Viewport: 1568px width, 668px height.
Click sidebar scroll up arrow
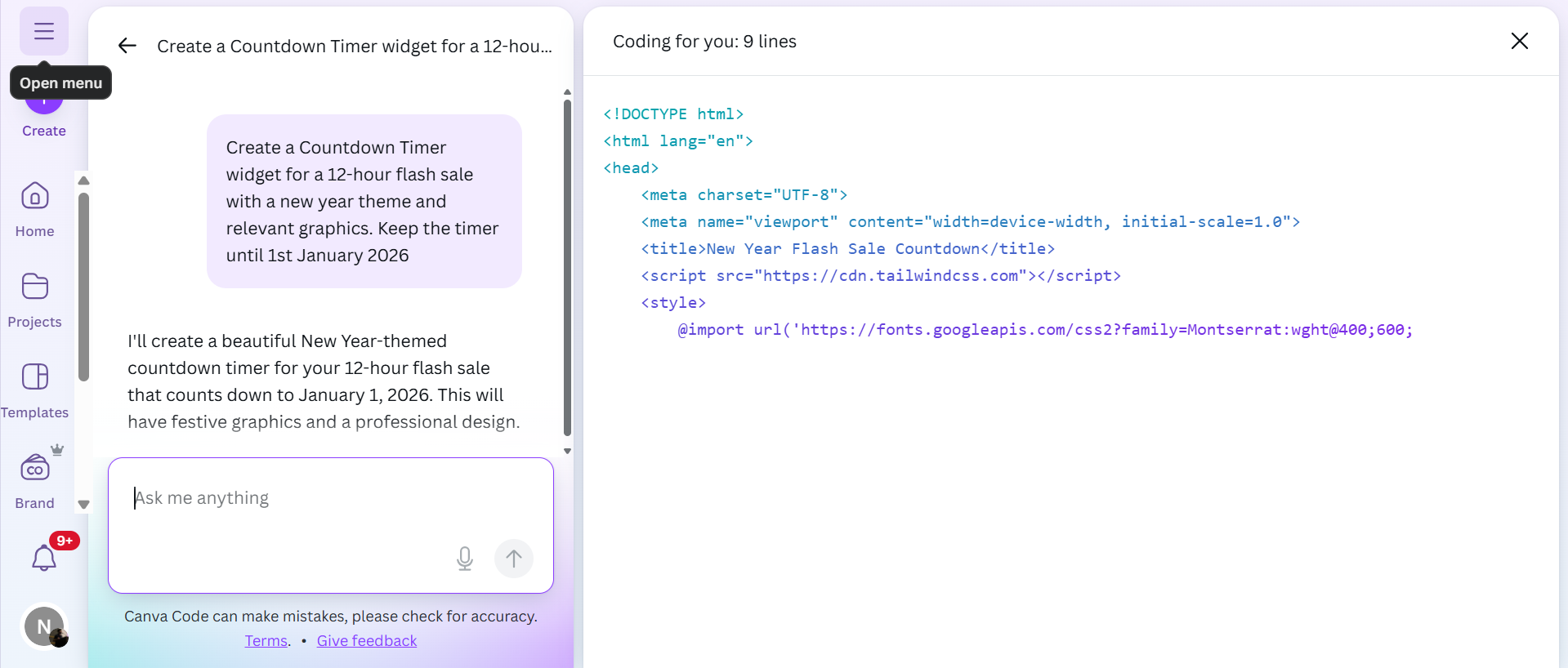point(83,180)
